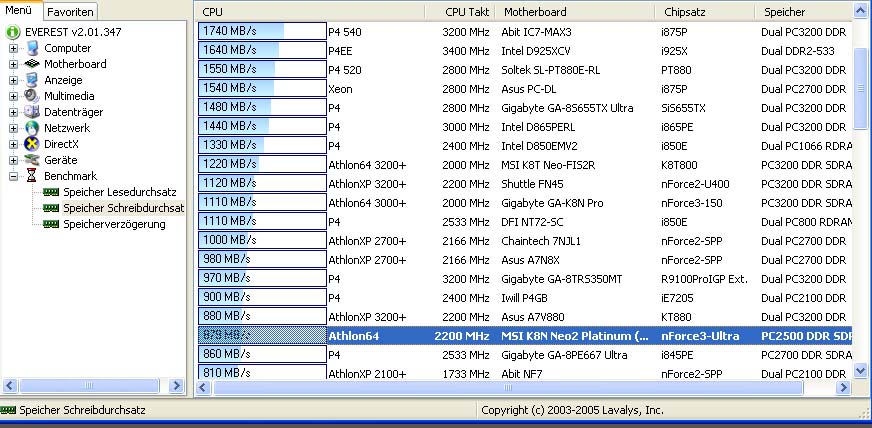Expand the Netzwerk tree node

coord(13,128)
